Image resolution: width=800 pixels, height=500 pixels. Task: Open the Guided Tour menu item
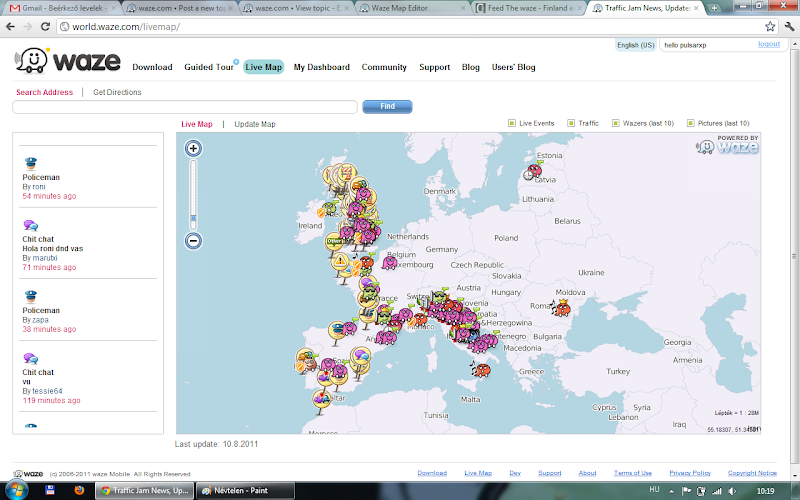[x=209, y=67]
